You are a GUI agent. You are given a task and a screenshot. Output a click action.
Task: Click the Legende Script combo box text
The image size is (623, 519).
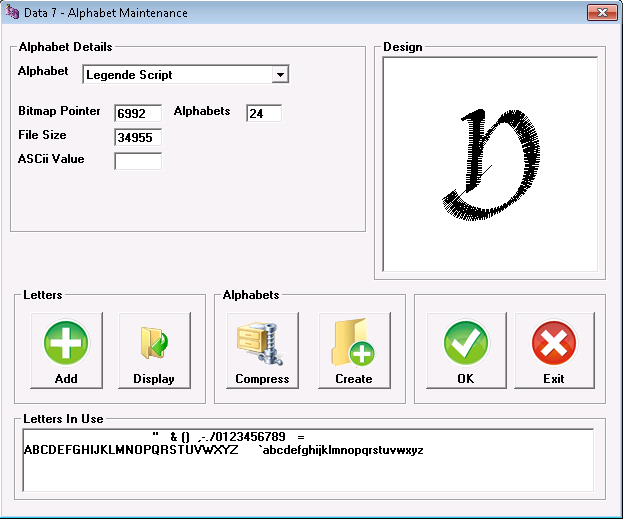pyautogui.click(x=129, y=75)
